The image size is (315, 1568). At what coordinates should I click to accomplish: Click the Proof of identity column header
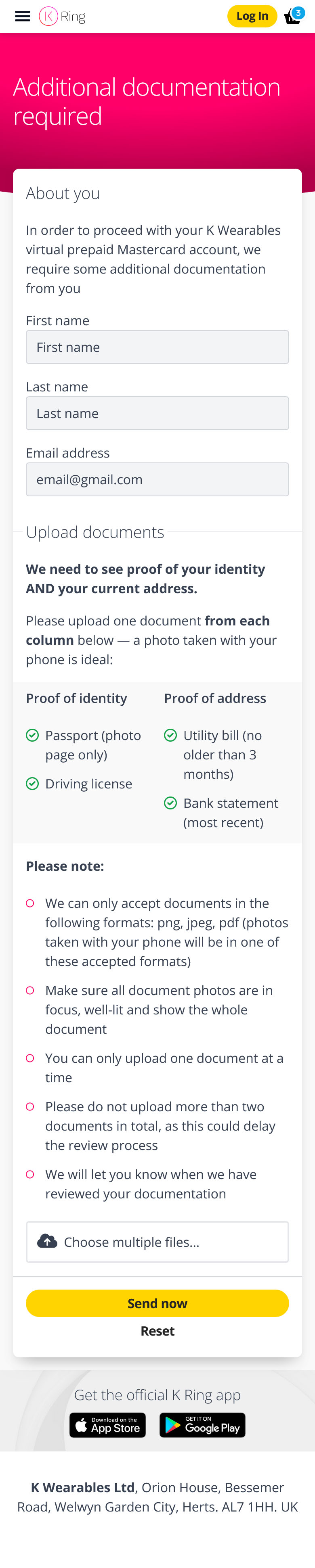77,698
